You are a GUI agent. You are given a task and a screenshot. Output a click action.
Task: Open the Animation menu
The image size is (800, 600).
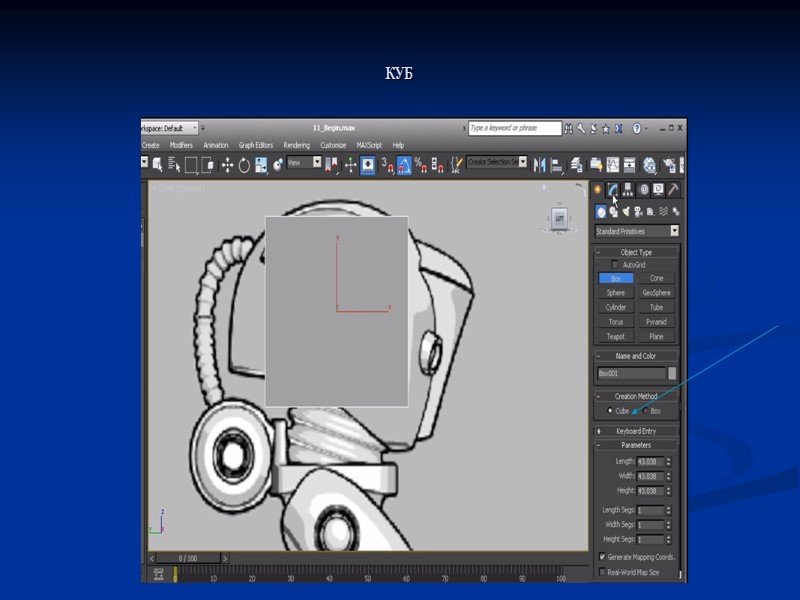coord(216,145)
